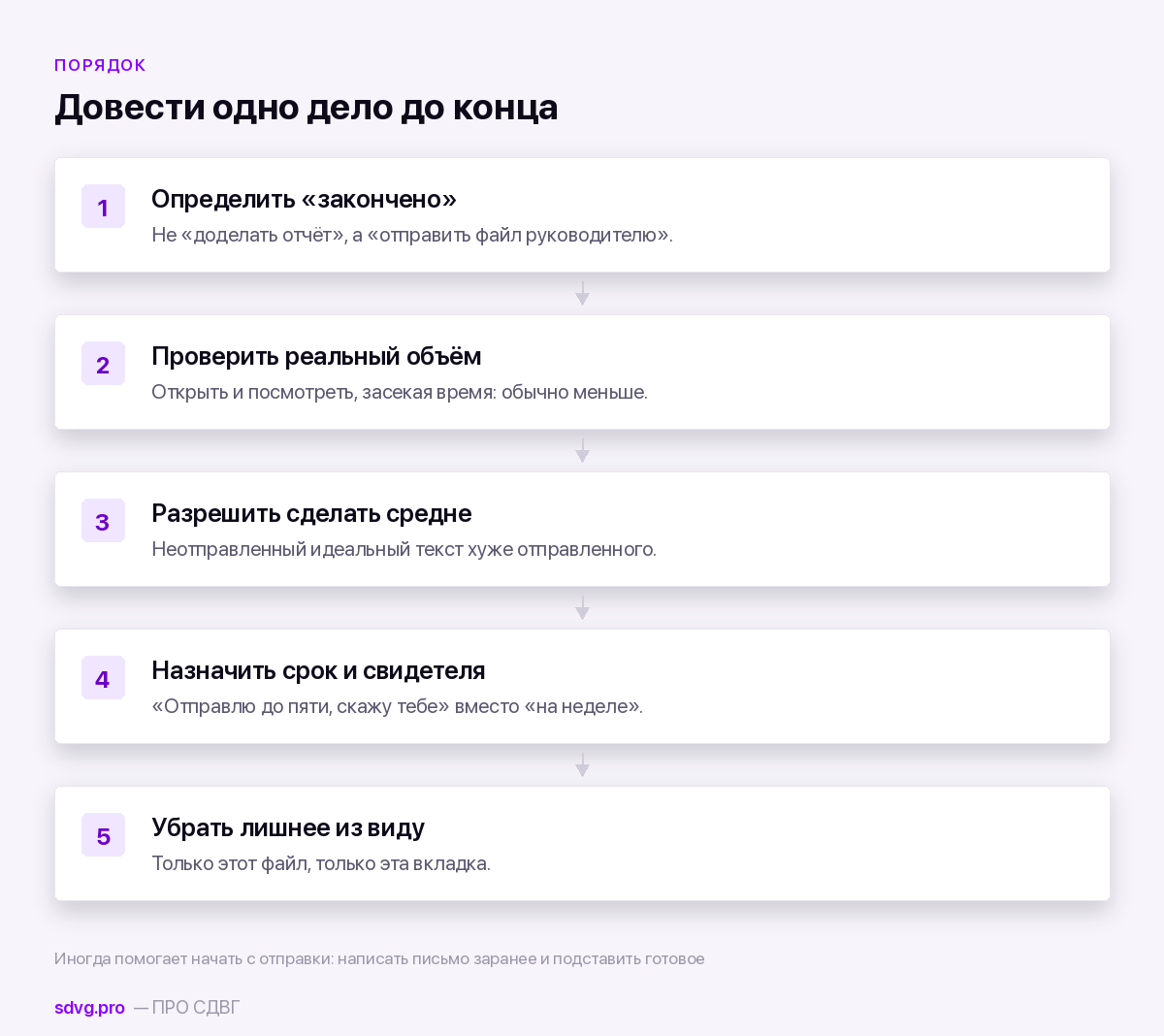The width and height of the screenshot is (1164, 1036).
Task: Click the footnote 'Иногда помогает начать с отправки'
Action: [193, 958]
